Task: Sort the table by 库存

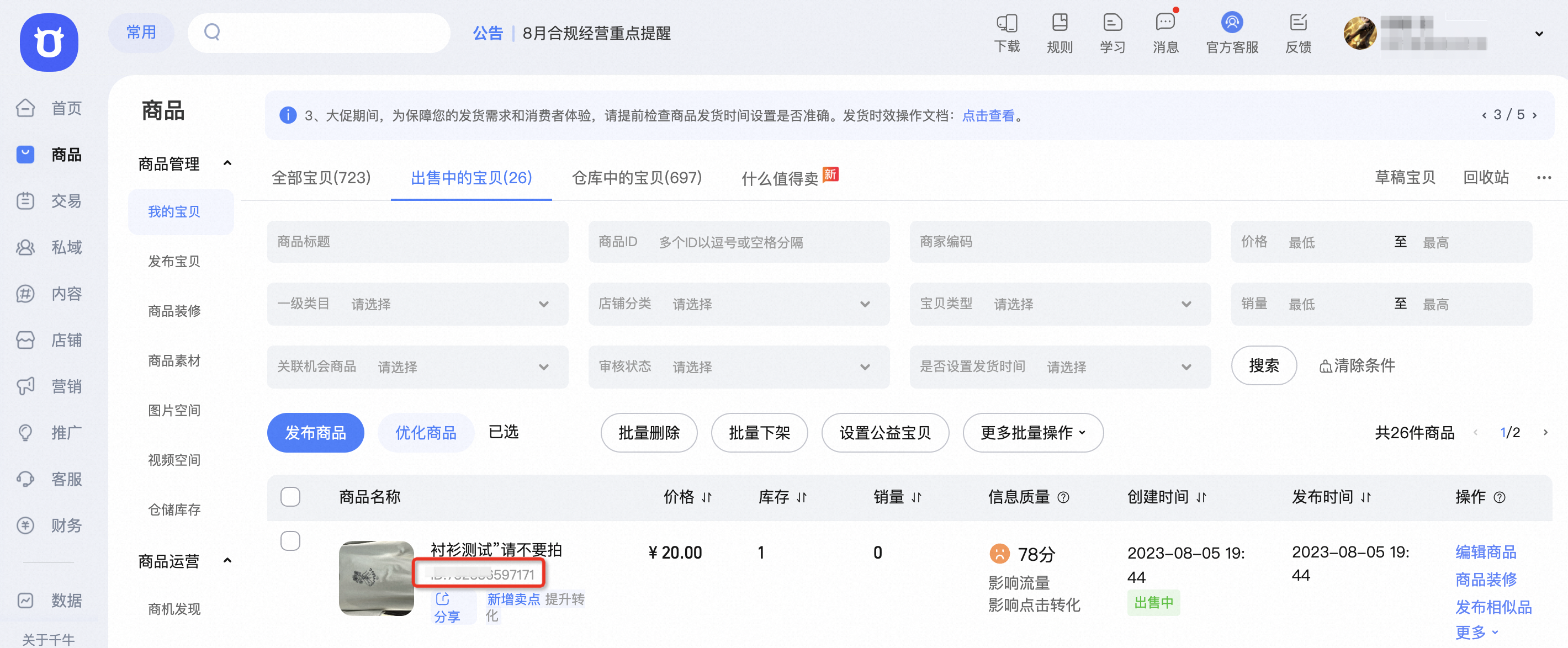Action: coord(802,498)
